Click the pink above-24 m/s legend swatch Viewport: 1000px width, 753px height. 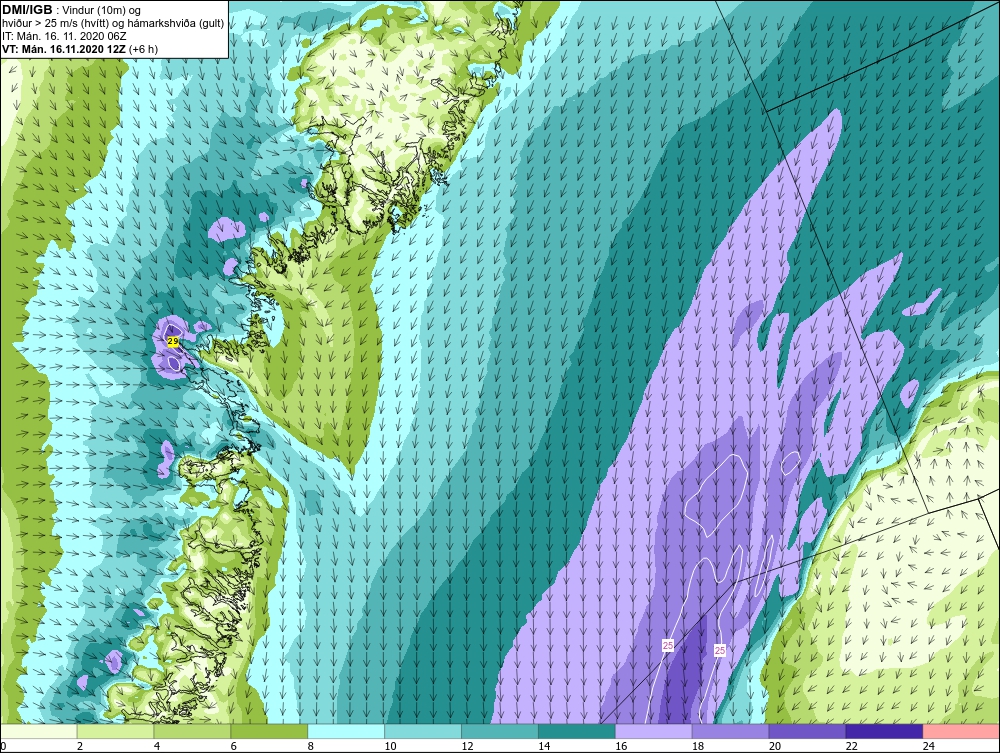[x=961, y=731]
